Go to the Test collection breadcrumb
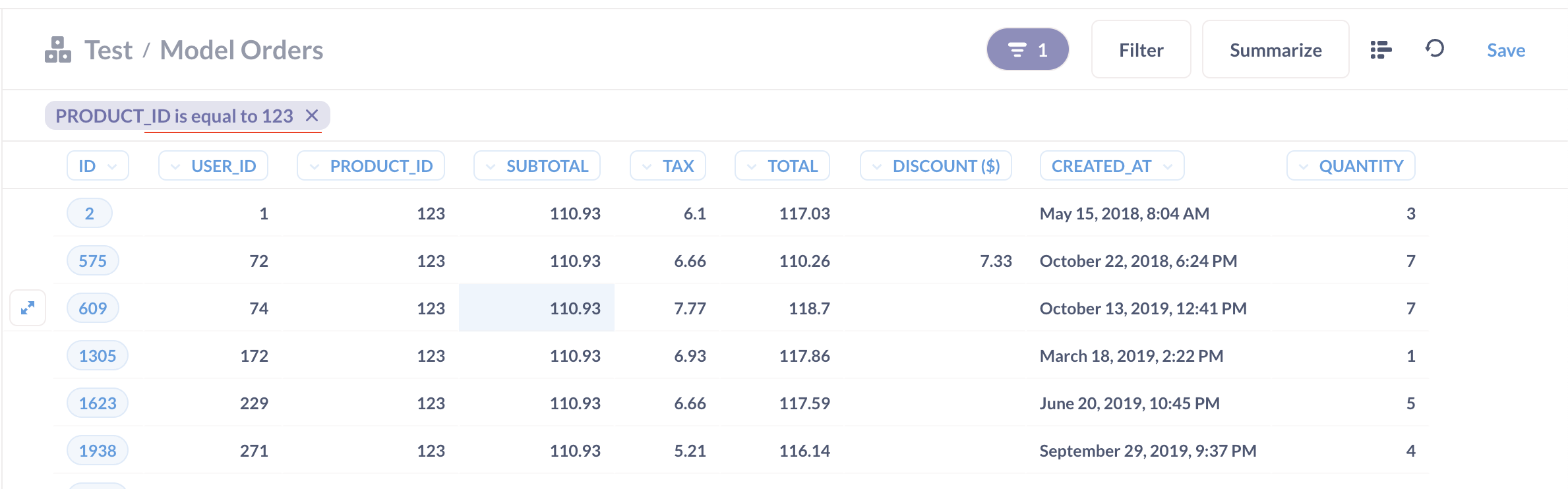This screenshot has height=489, width=1568. (108, 50)
